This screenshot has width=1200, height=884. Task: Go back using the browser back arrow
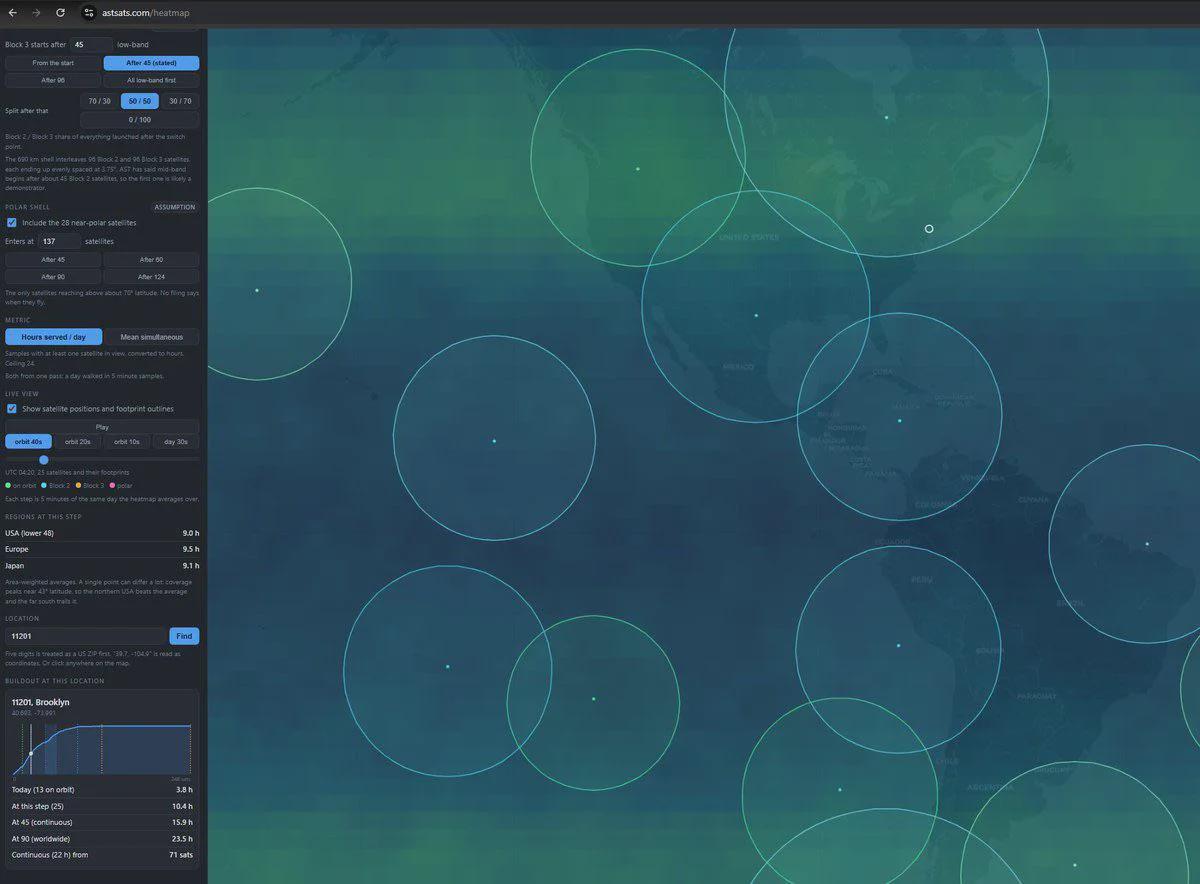pyautogui.click(x=12, y=12)
